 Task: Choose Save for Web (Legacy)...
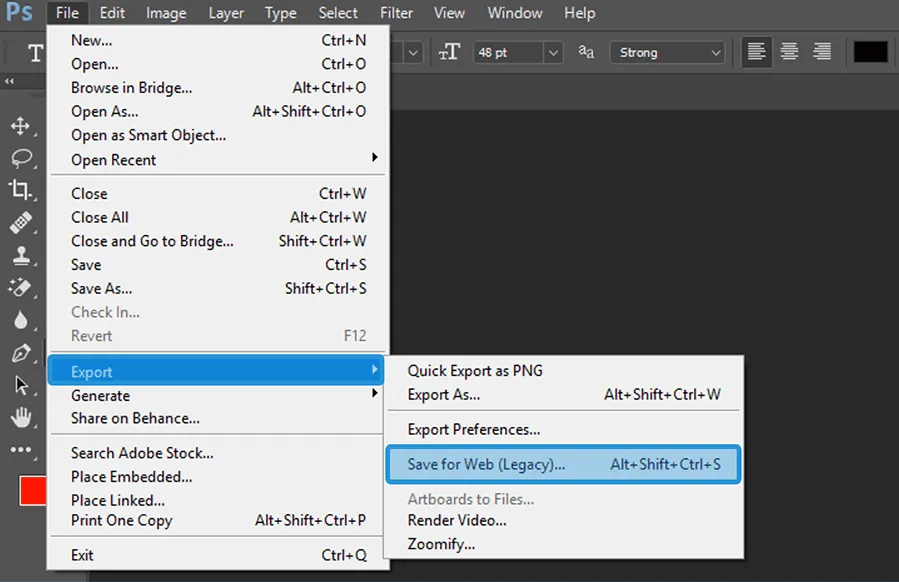(564, 464)
